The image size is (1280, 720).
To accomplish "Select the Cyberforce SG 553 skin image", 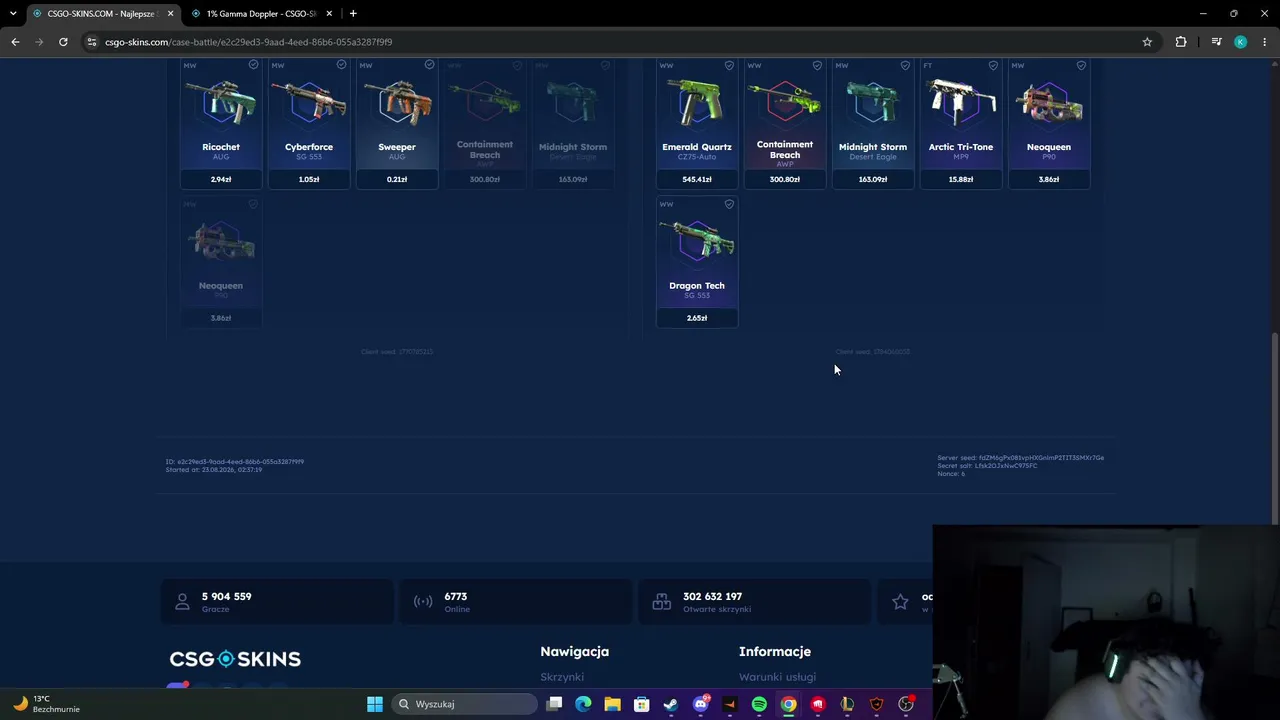I will click(309, 102).
